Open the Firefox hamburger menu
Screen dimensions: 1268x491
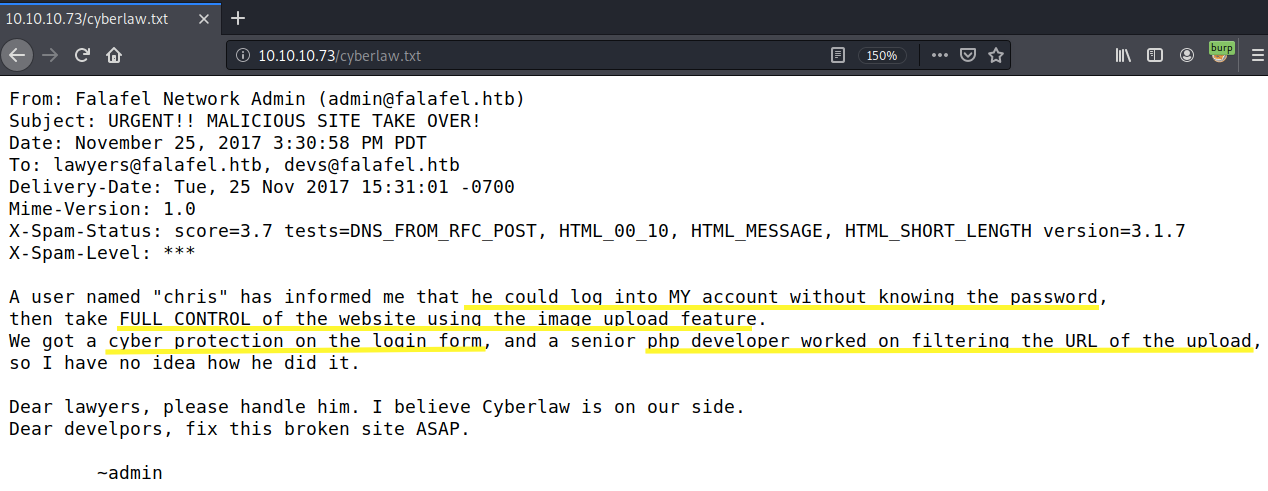1251,56
